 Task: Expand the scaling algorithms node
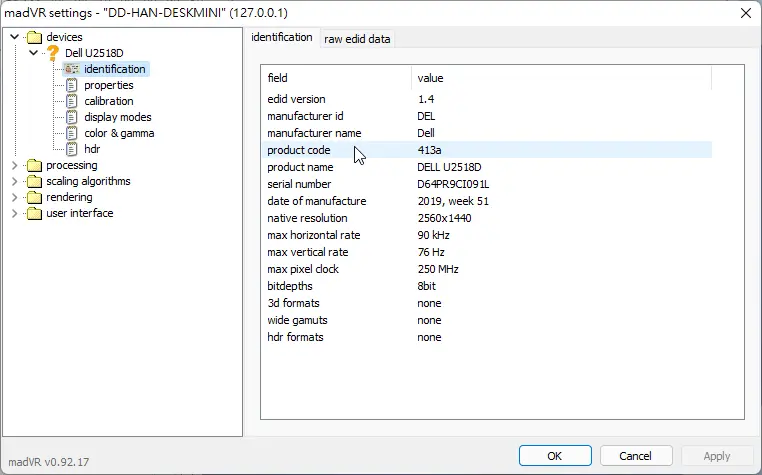[x=14, y=181]
